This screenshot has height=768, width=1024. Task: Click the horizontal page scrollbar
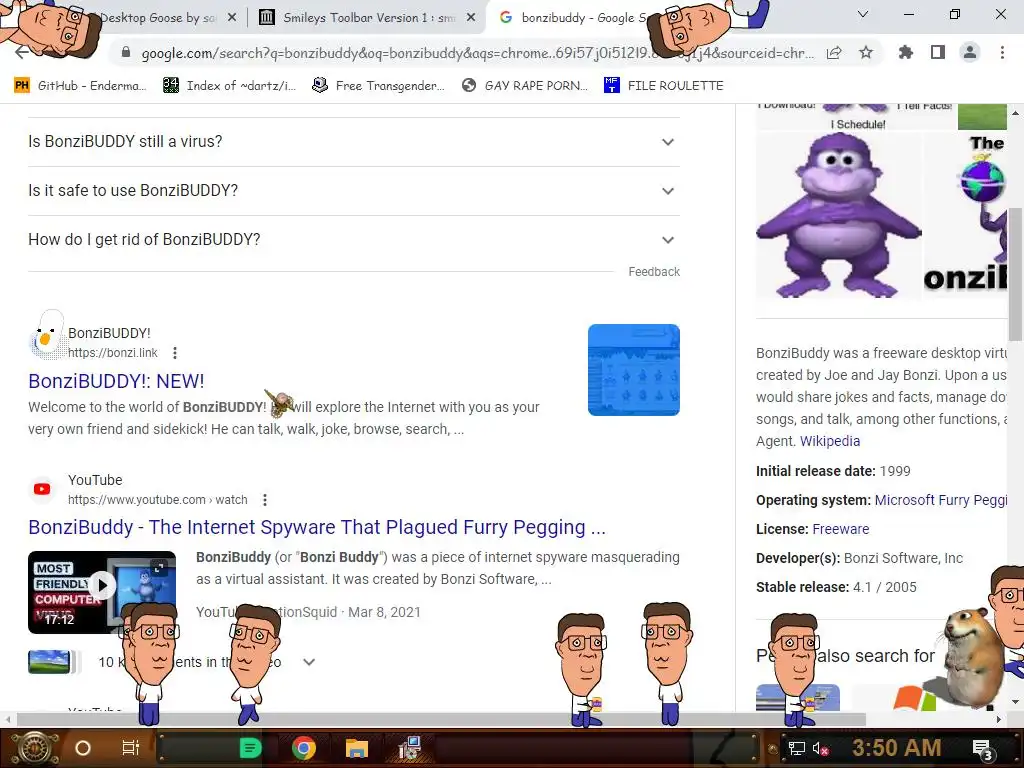point(441,719)
